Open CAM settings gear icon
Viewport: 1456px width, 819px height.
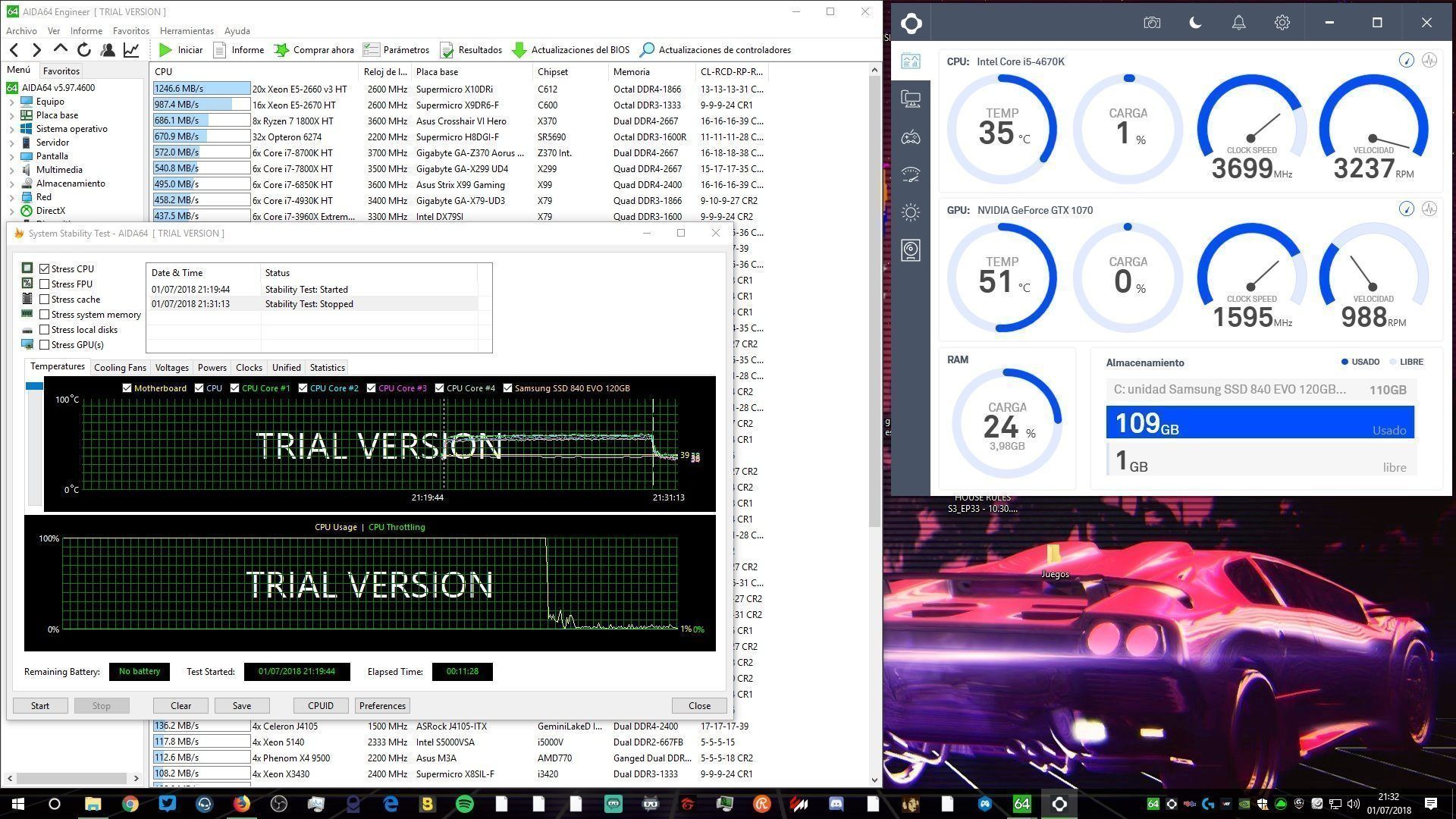(x=1282, y=23)
